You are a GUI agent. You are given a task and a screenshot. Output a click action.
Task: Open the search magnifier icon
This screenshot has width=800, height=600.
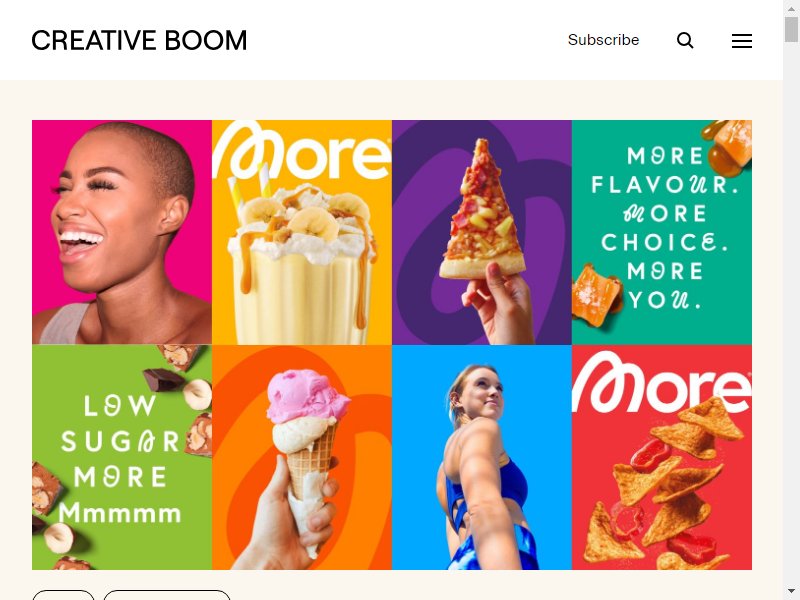click(x=685, y=40)
